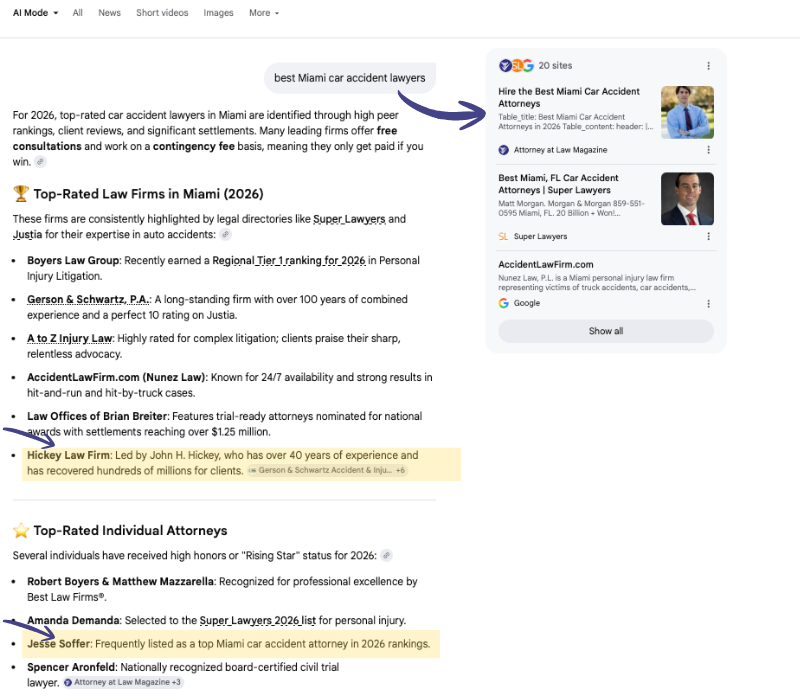800x700 pixels.
Task: Open the 'Super Lawyers 2026 list' link
Action: point(258,621)
